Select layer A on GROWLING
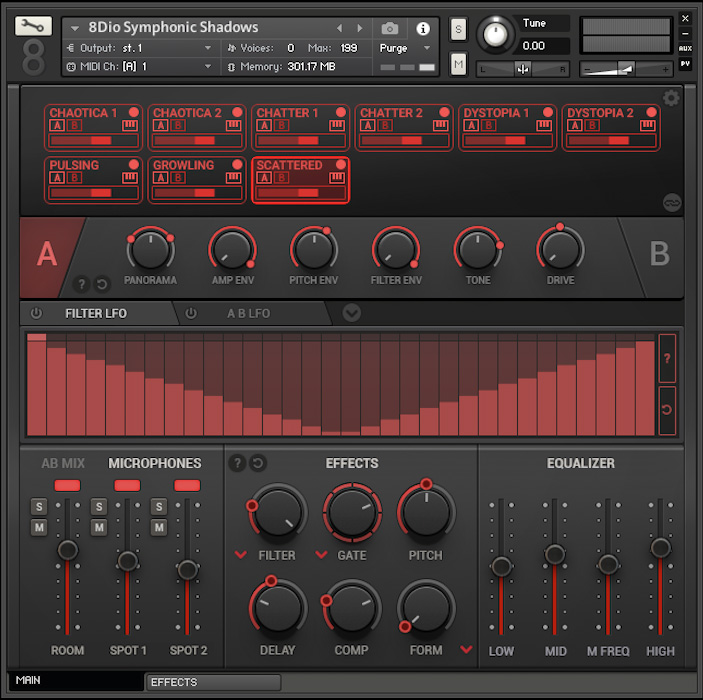The height and width of the screenshot is (700, 703). (161, 178)
